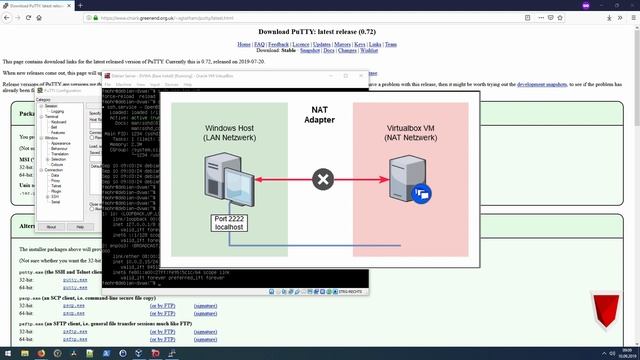This screenshot has width=640, height=360.
Task: Go forward in Firefox history
Action: [18, 18]
